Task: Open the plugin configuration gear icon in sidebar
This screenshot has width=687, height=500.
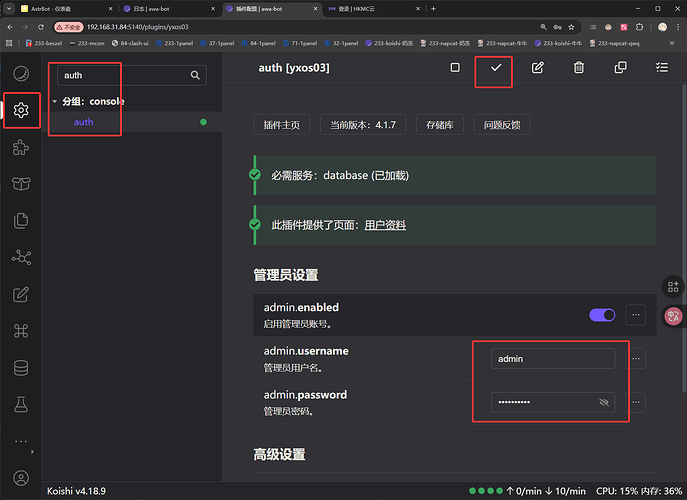Action: point(22,110)
